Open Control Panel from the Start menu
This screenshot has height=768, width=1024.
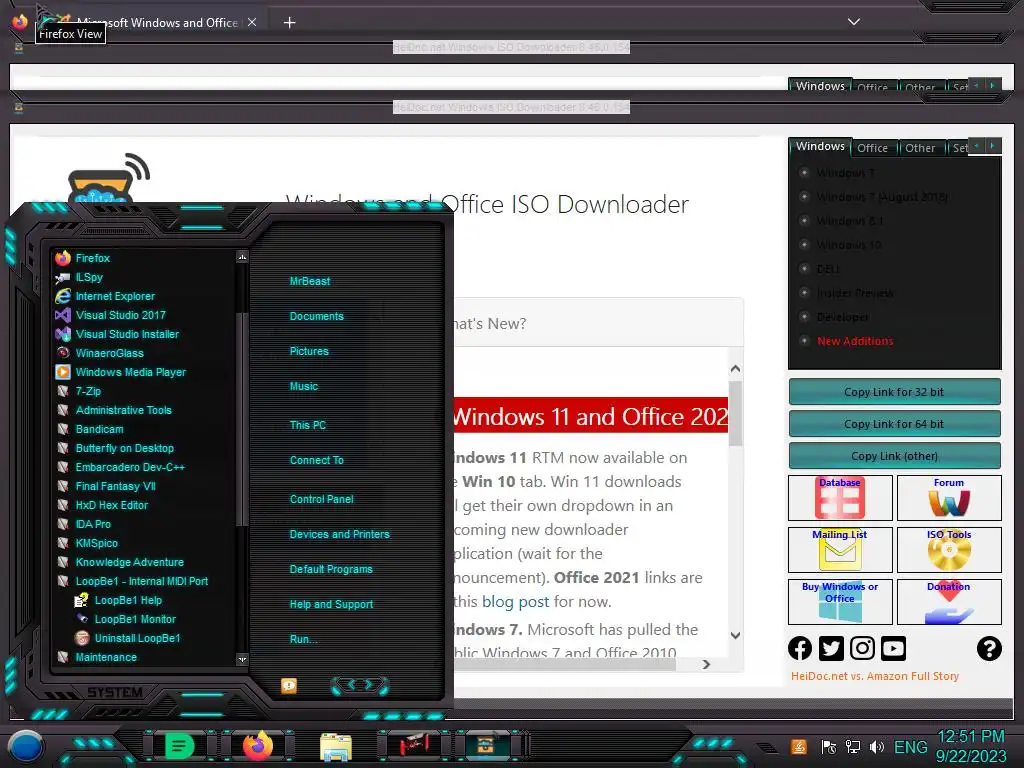tap(321, 499)
